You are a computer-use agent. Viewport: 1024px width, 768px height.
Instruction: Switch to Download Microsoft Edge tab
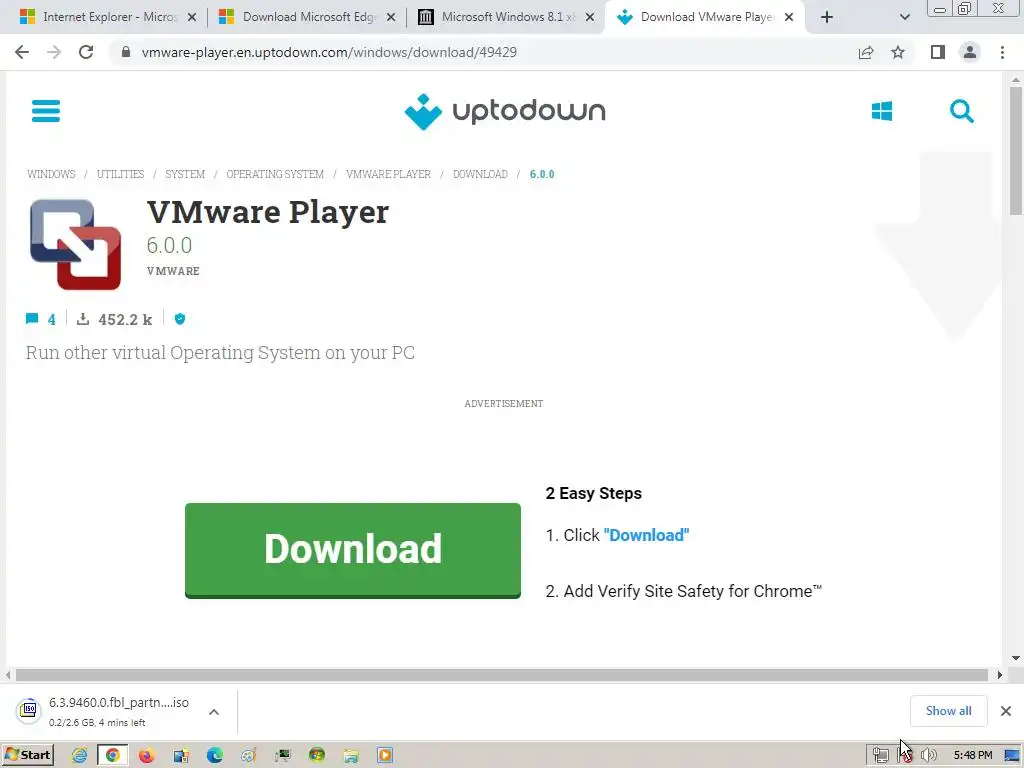309,17
